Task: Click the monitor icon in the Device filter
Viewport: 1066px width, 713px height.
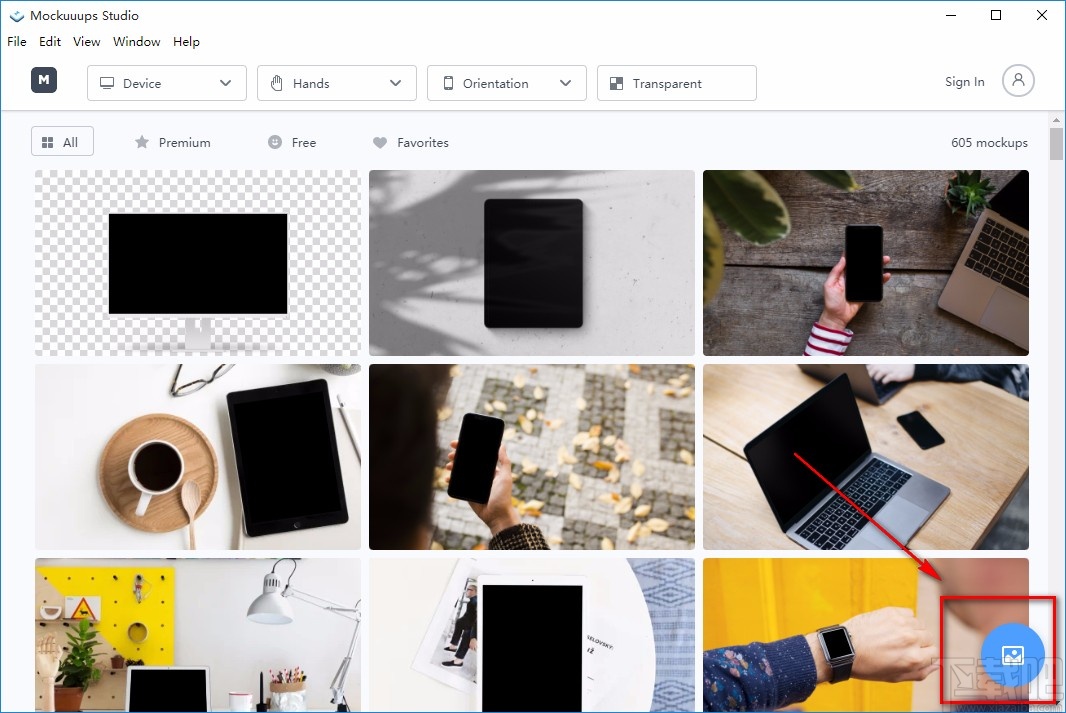Action: pos(107,83)
